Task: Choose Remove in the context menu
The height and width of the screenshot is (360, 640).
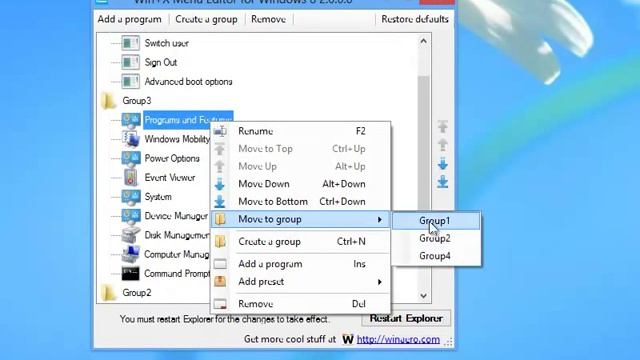Action: [x=301, y=304]
